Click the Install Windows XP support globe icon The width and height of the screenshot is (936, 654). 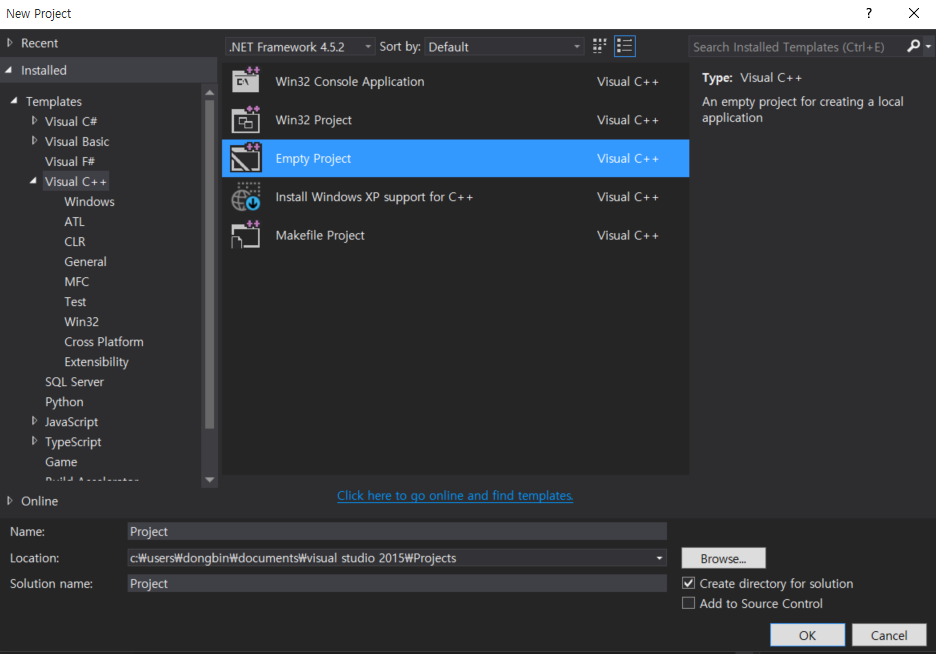tap(245, 196)
